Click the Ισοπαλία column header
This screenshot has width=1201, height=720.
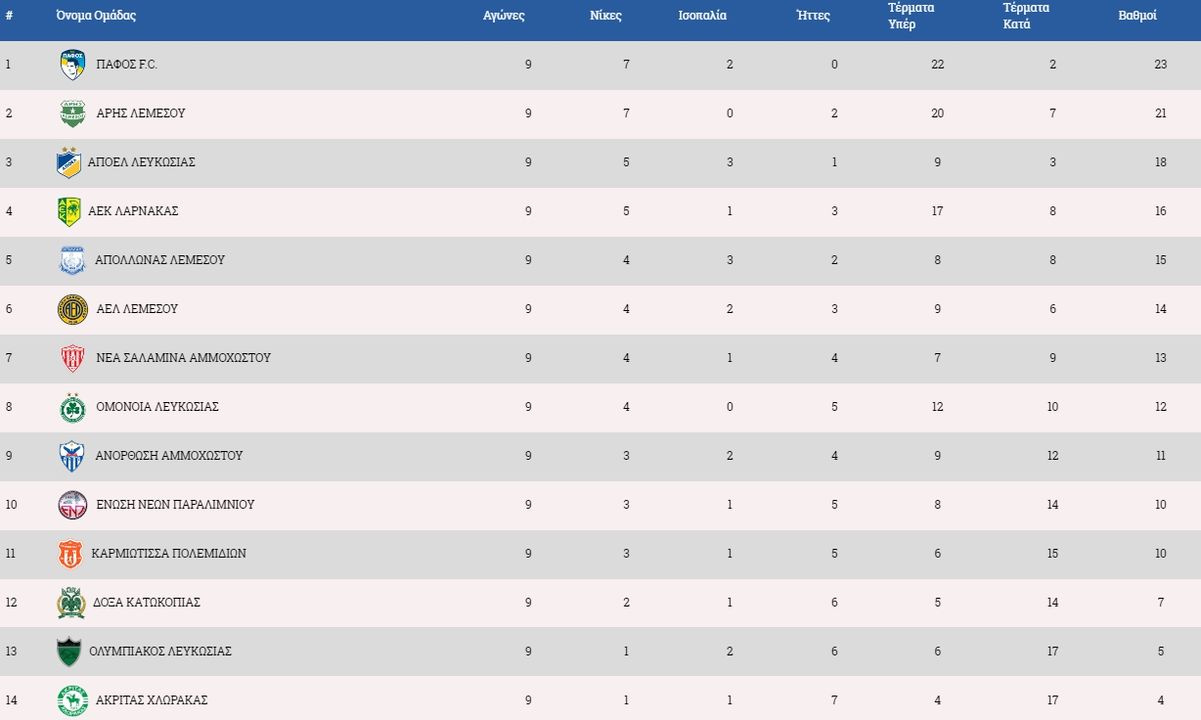[x=703, y=16]
